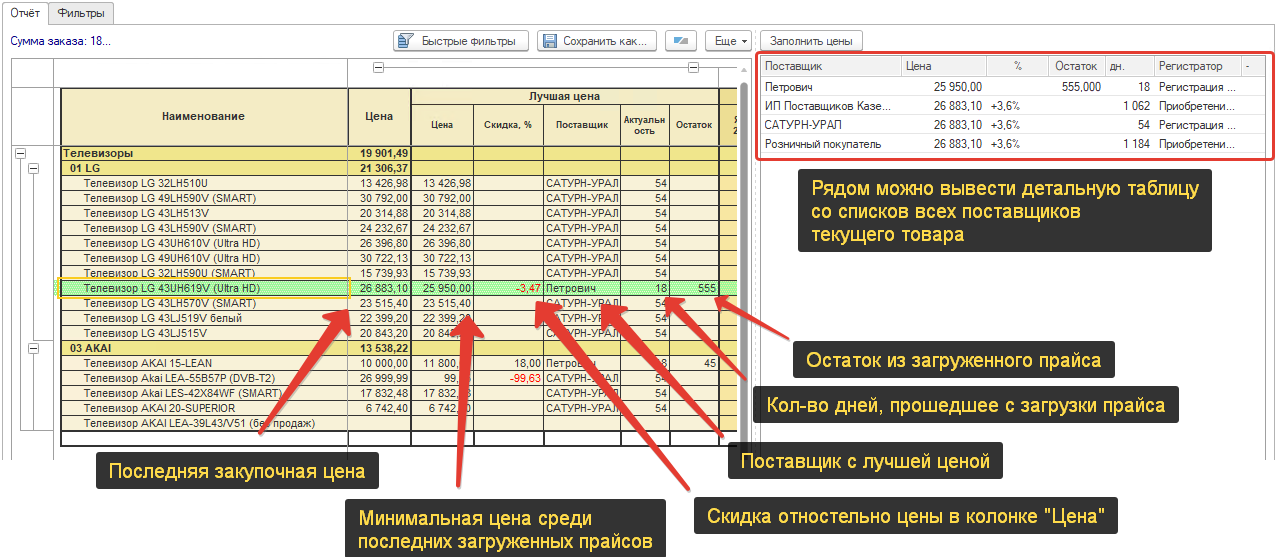This screenshot has width=1278, height=557.
Task: Open the Отчёт tab
Action: [24, 12]
